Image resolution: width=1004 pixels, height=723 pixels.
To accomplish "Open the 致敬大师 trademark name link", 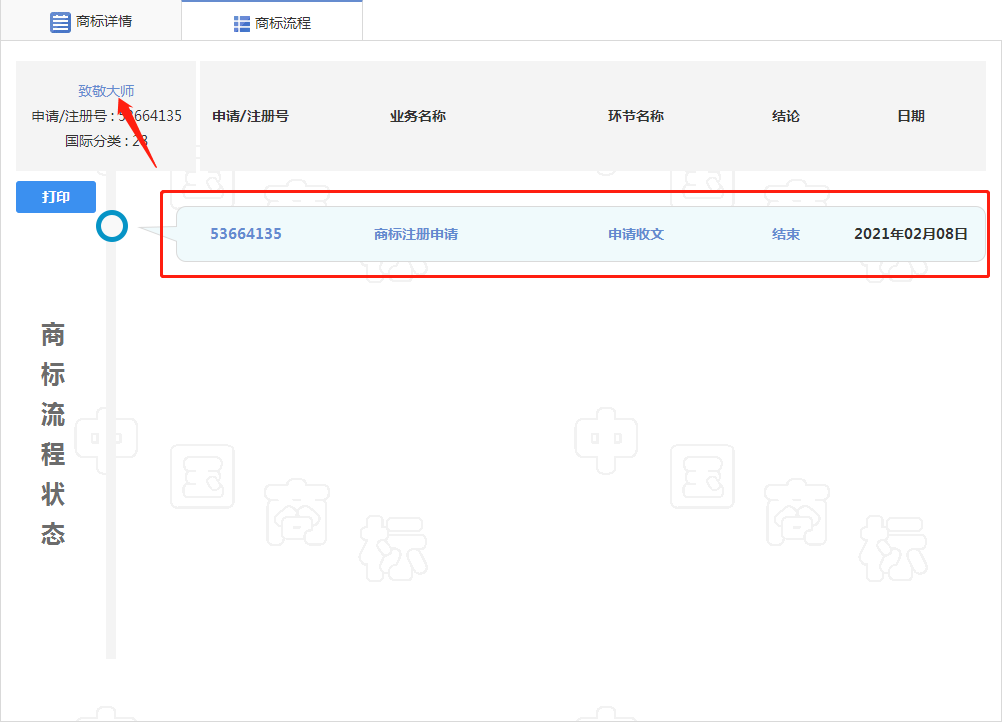I will tap(106, 91).
